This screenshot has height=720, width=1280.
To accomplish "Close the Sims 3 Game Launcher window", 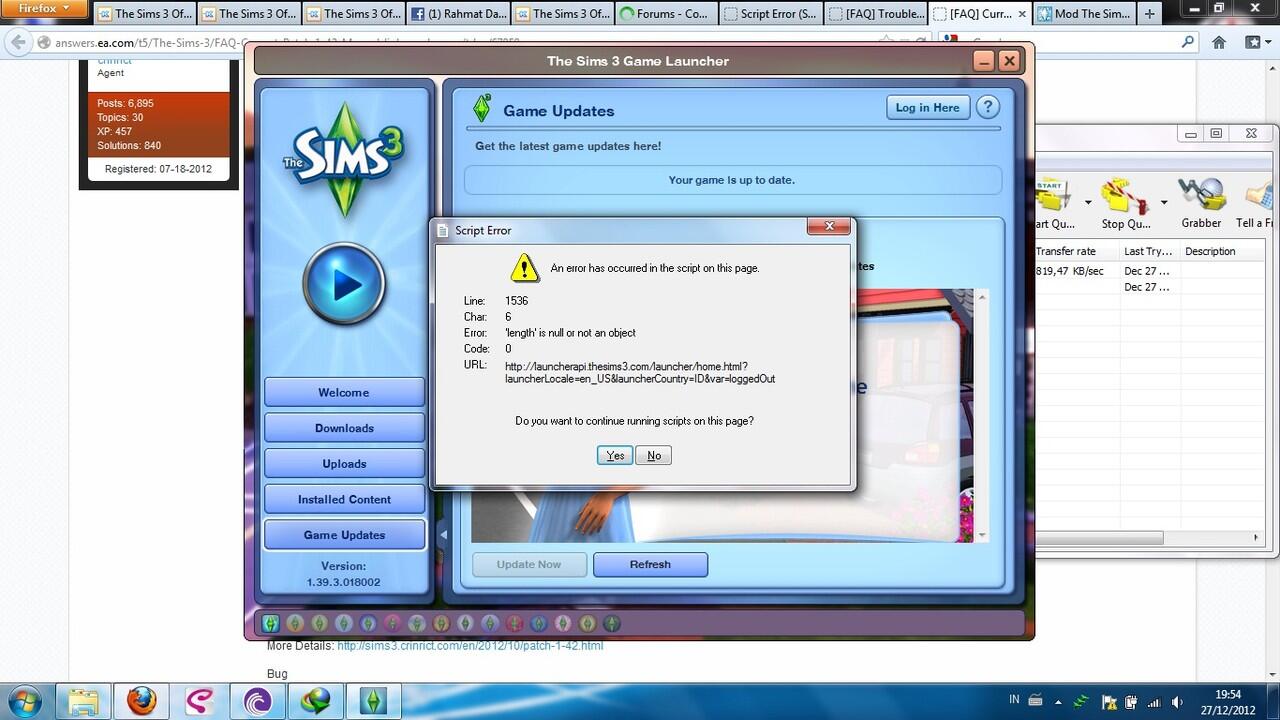I will click(x=1009, y=60).
